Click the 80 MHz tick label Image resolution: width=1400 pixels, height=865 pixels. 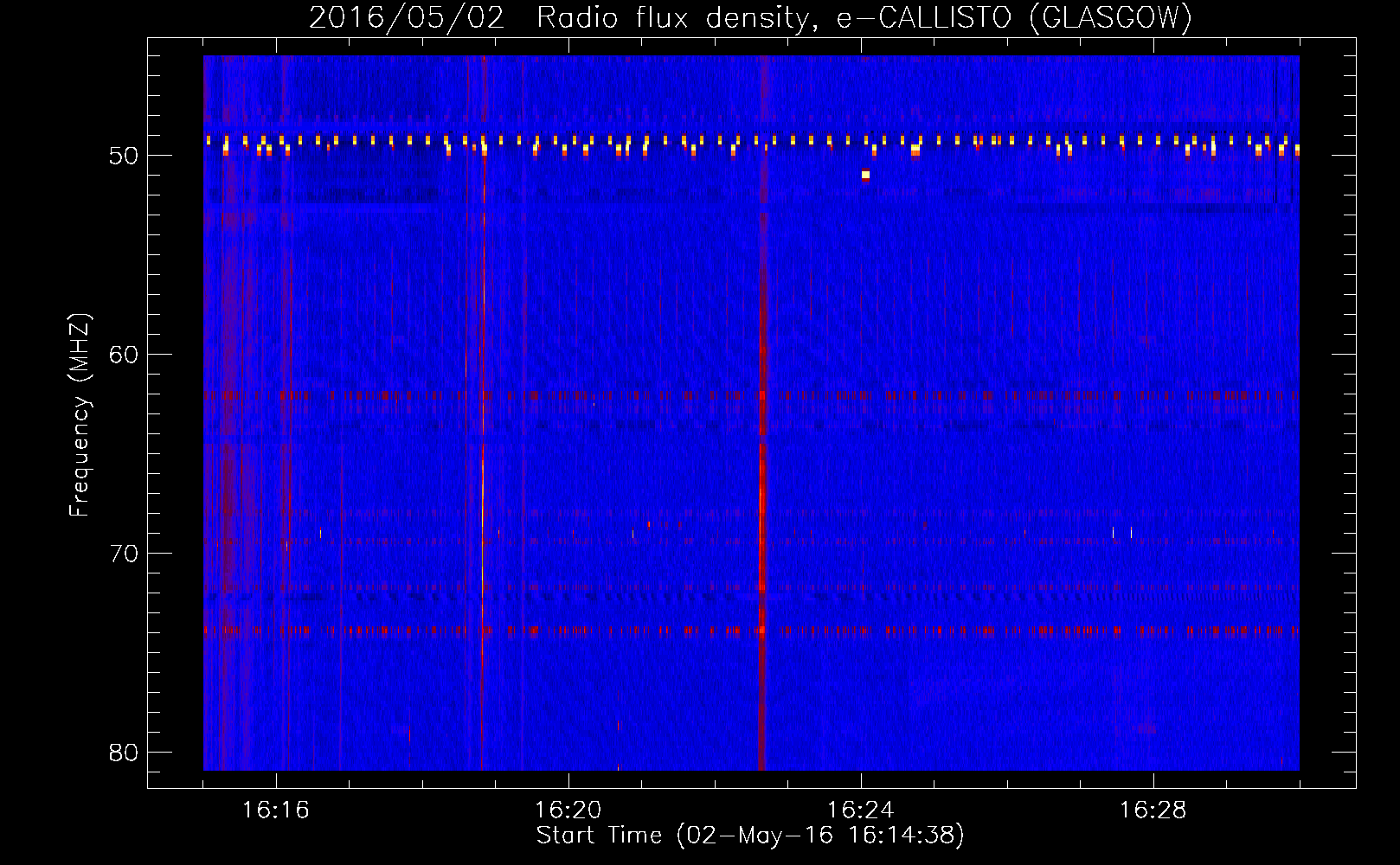tap(124, 753)
